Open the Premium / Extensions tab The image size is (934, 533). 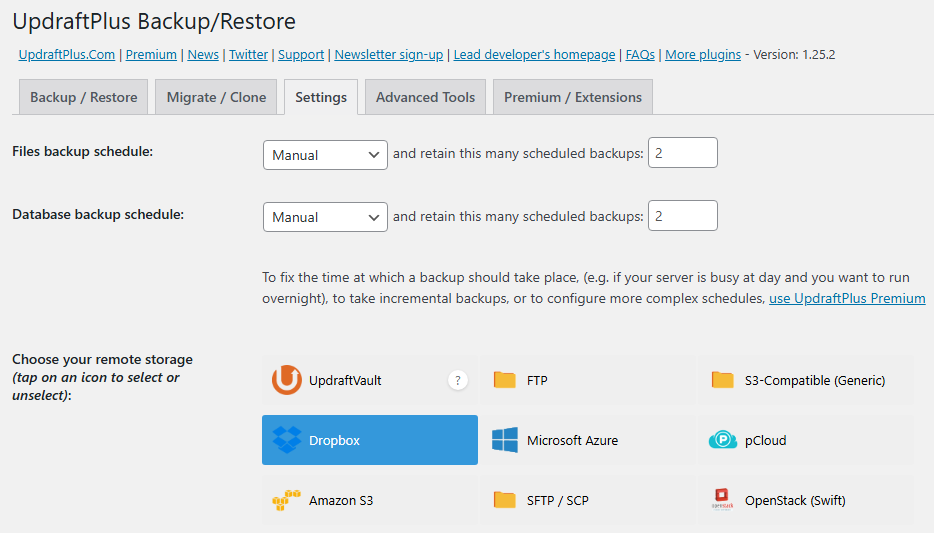[573, 97]
